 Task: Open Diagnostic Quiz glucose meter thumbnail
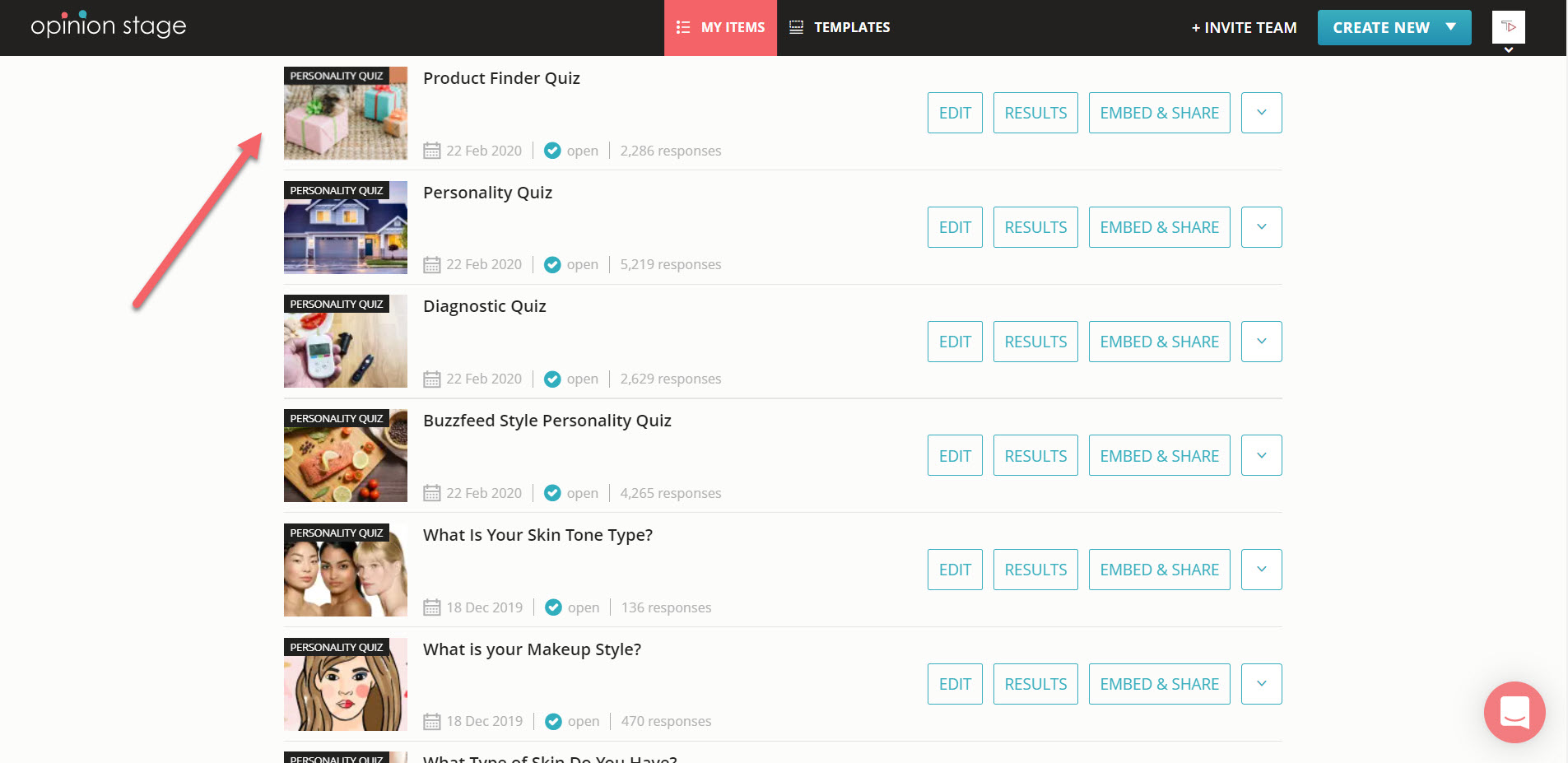[346, 342]
